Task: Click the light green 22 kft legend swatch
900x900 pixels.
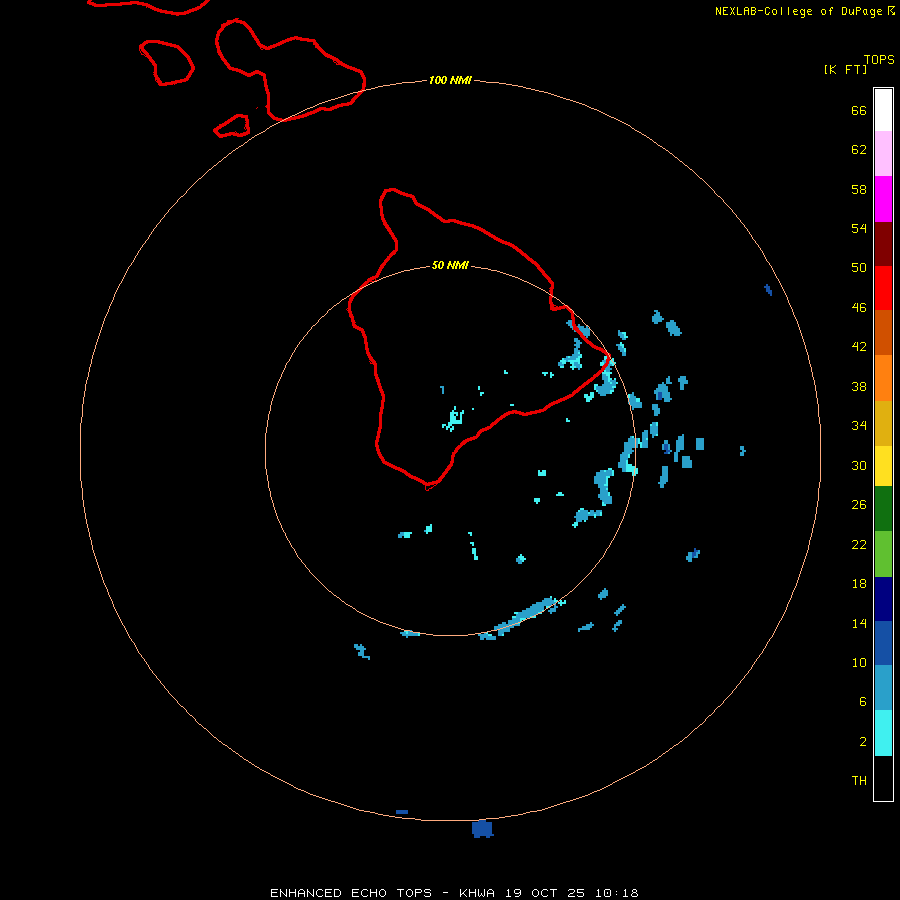Action: pyautogui.click(x=883, y=554)
